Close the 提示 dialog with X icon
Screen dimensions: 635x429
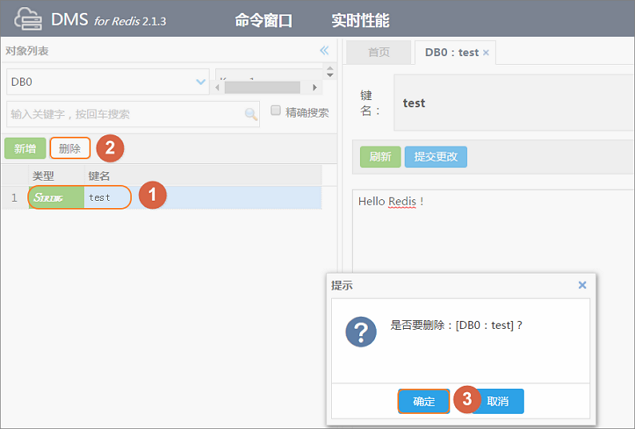click(582, 285)
